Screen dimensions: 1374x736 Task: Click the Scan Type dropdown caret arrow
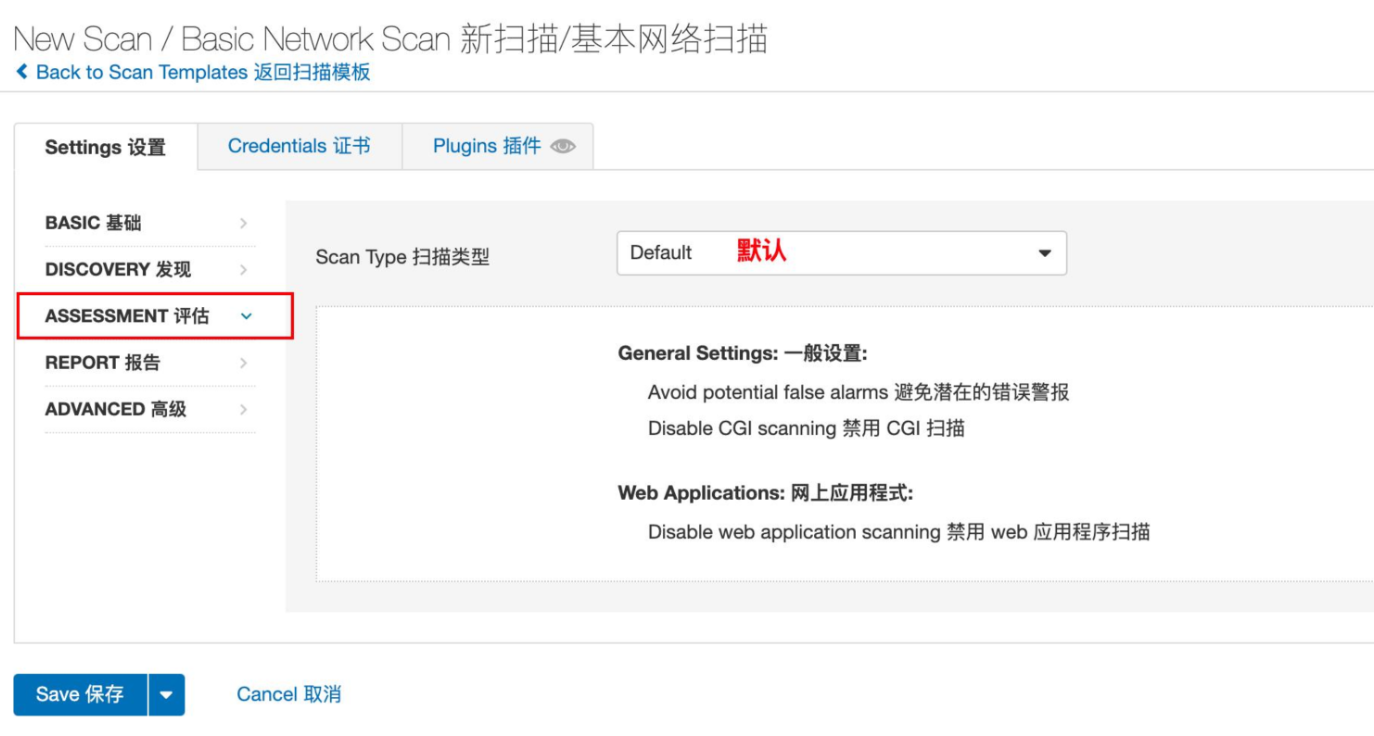coord(1045,253)
